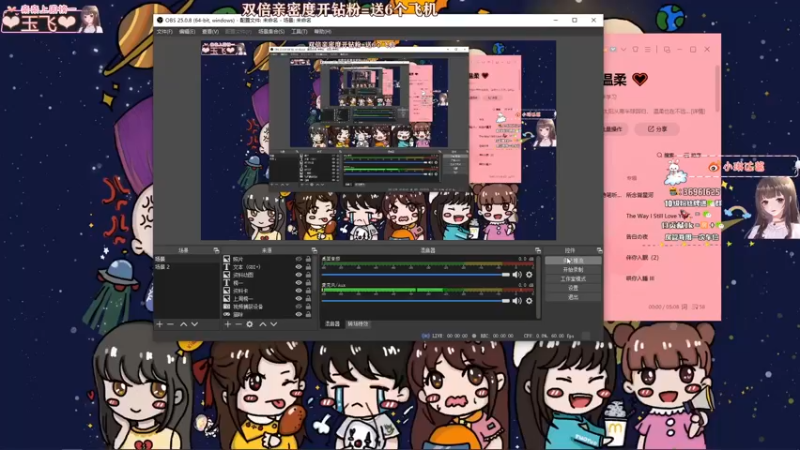Screen dimensions: 800x450
Task: Expand the dropdown chevron in music player title bar
Action: click(x=623, y=49)
